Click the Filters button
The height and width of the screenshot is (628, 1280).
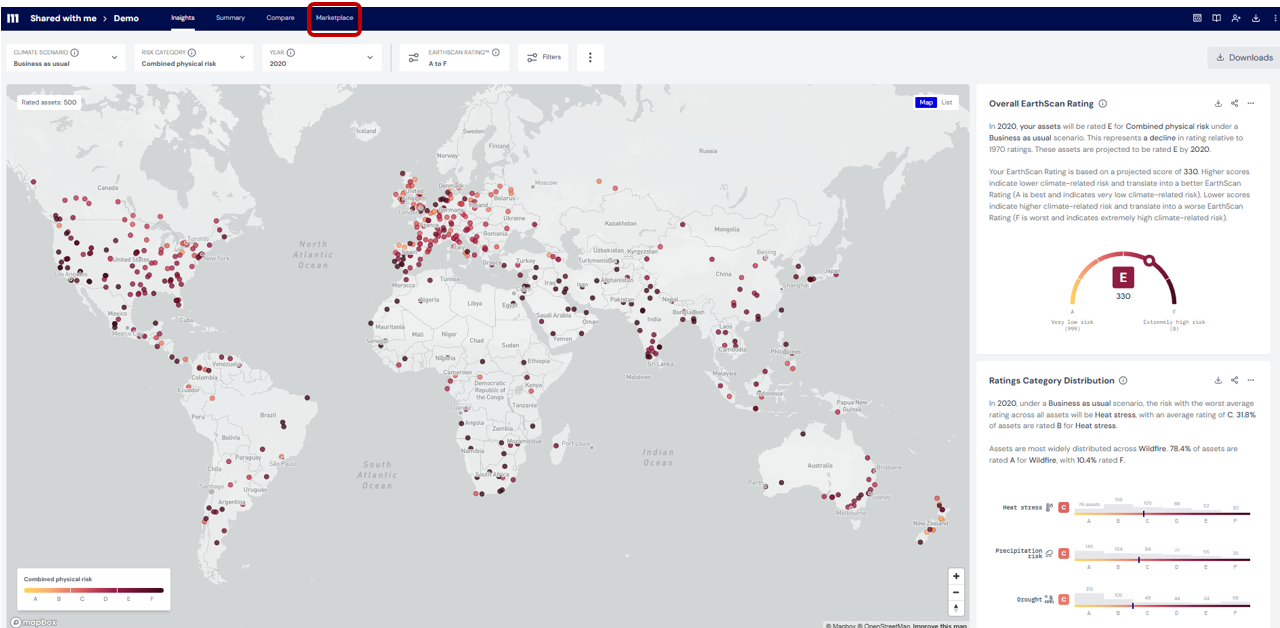(x=543, y=58)
